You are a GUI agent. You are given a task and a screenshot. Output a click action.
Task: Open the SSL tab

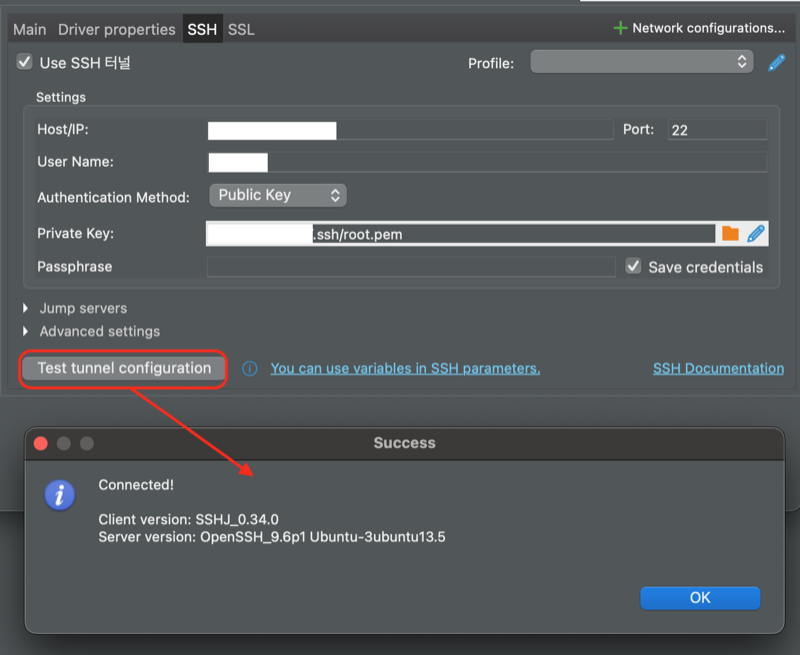pos(241,30)
